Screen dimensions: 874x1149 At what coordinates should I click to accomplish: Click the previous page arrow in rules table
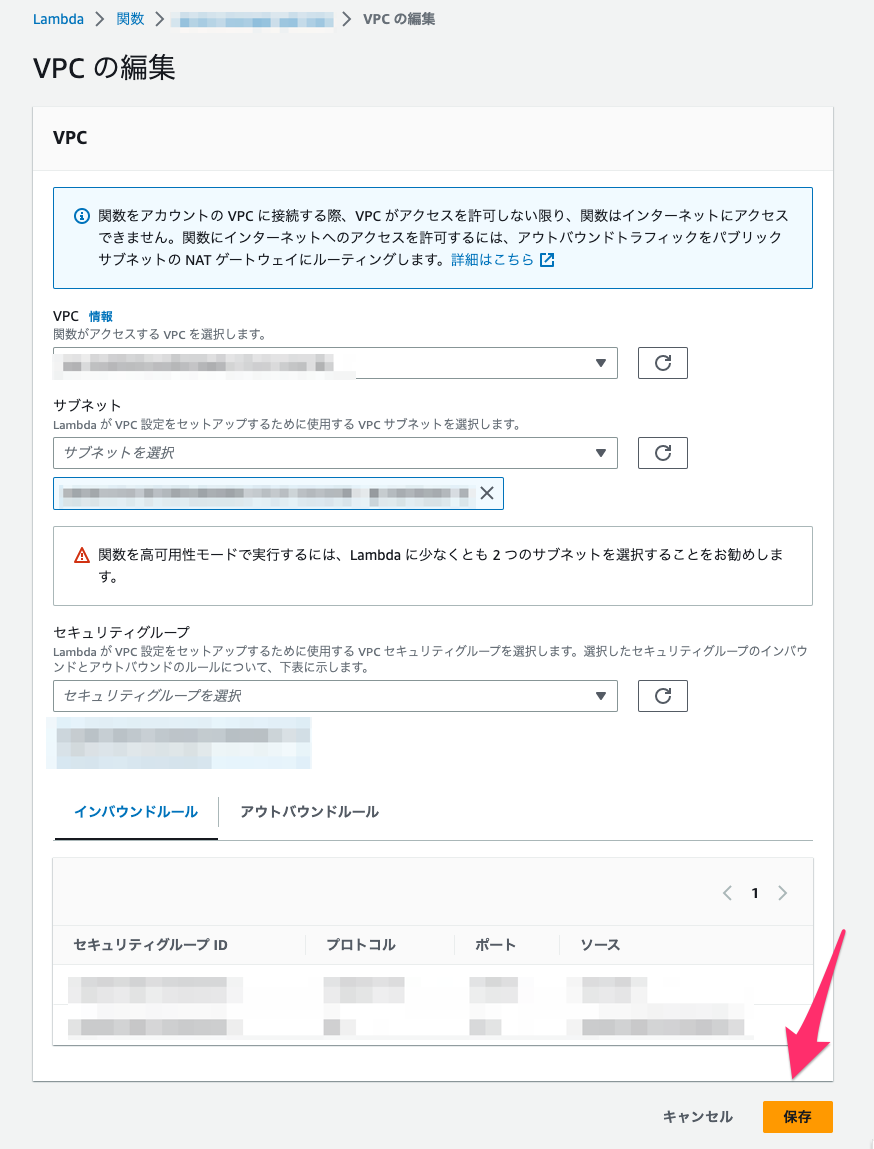727,892
